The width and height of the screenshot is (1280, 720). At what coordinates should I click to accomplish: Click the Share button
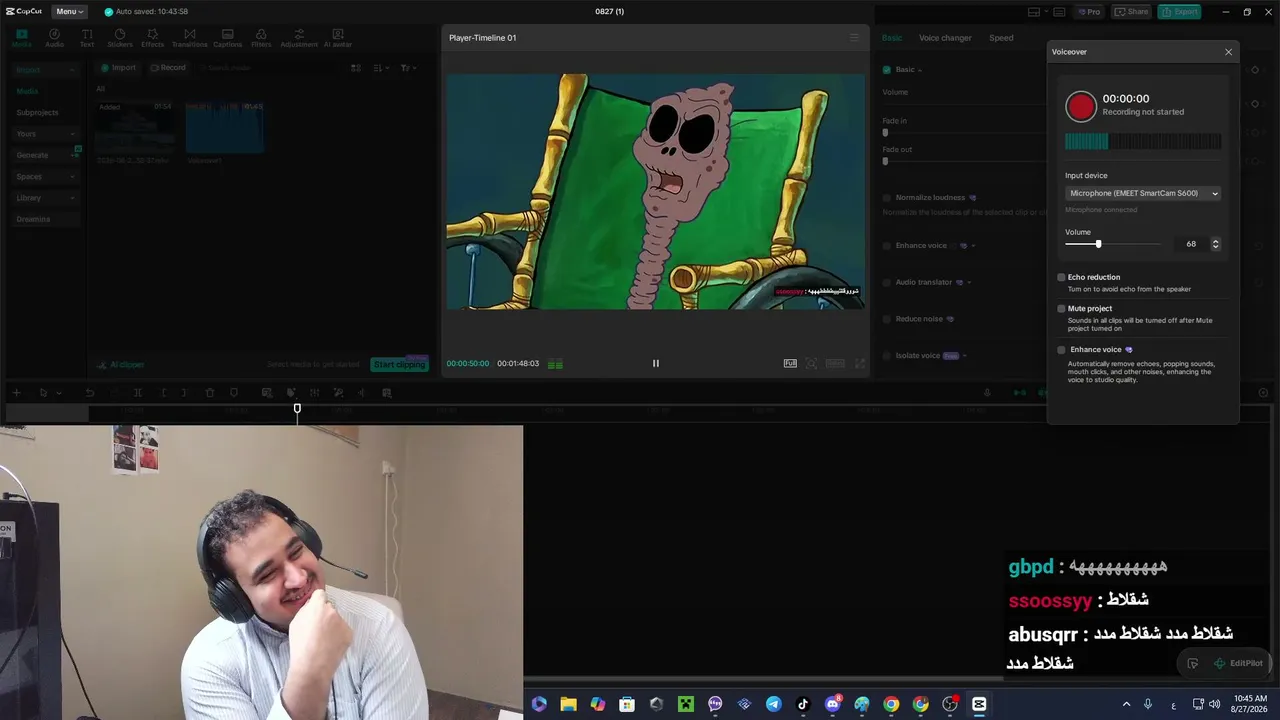click(1132, 12)
